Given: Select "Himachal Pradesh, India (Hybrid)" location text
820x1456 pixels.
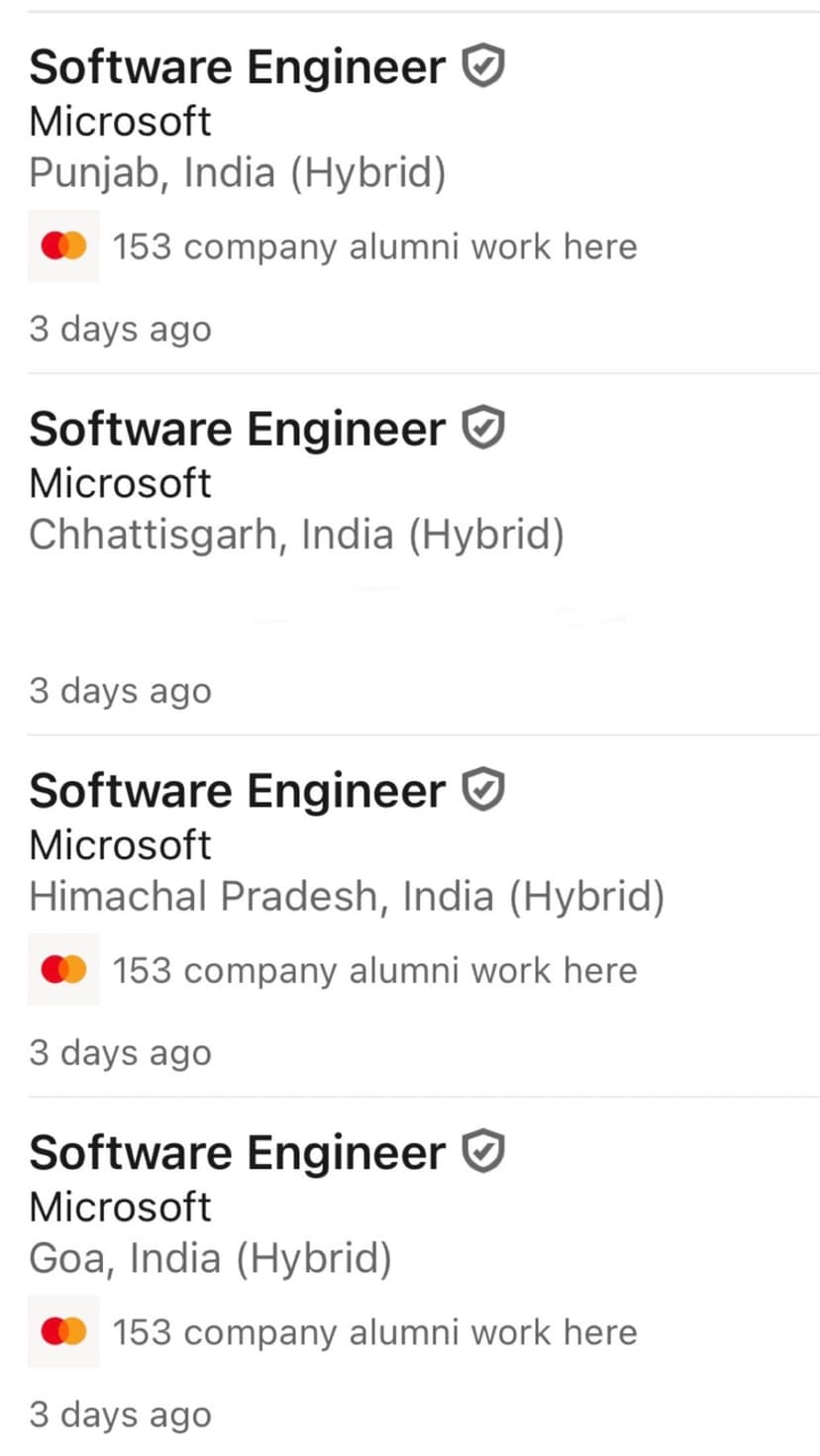Looking at the screenshot, I should click(x=347, y=897).
